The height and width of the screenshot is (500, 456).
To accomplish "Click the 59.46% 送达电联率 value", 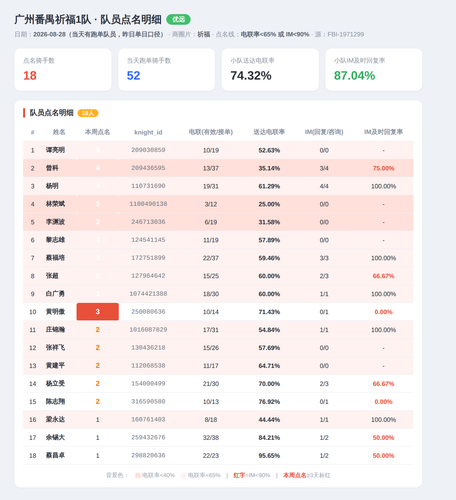I will click(x=269, y=258).
